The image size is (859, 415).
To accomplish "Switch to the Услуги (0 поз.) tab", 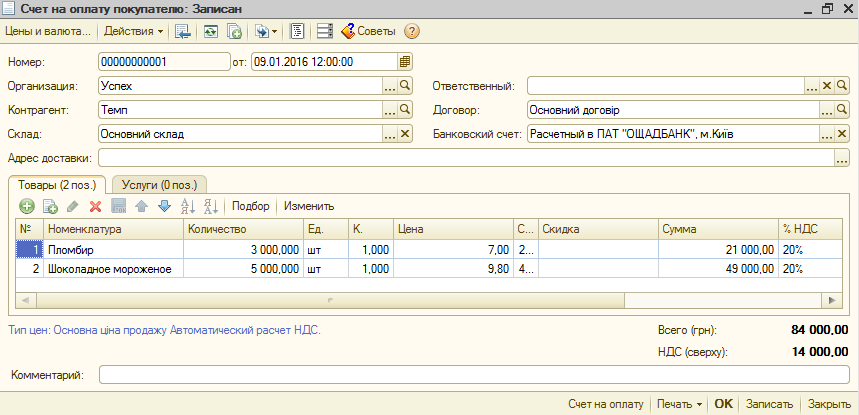I will (159, 184).
